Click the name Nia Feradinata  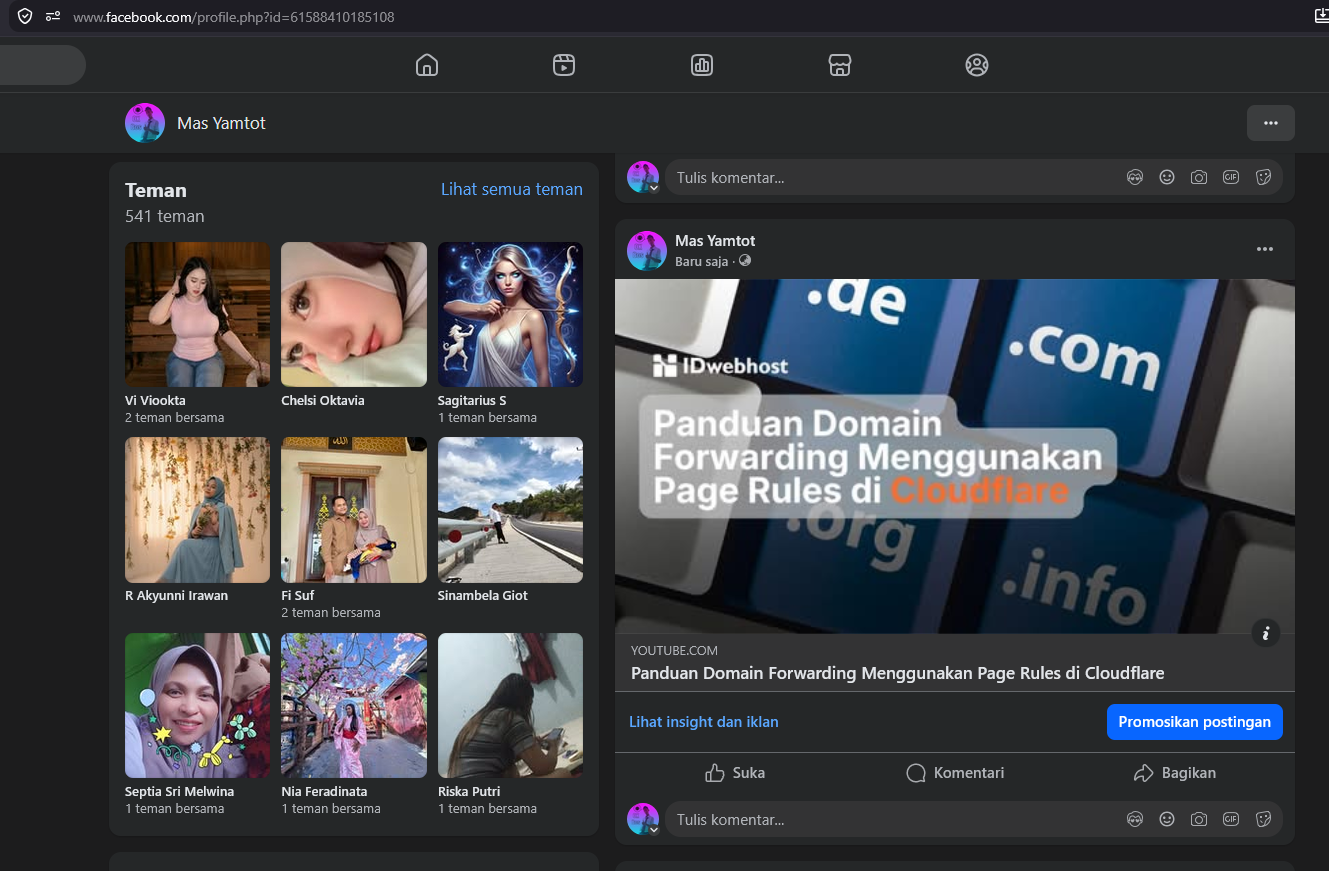pyautogui.click(x=324, y=791)
